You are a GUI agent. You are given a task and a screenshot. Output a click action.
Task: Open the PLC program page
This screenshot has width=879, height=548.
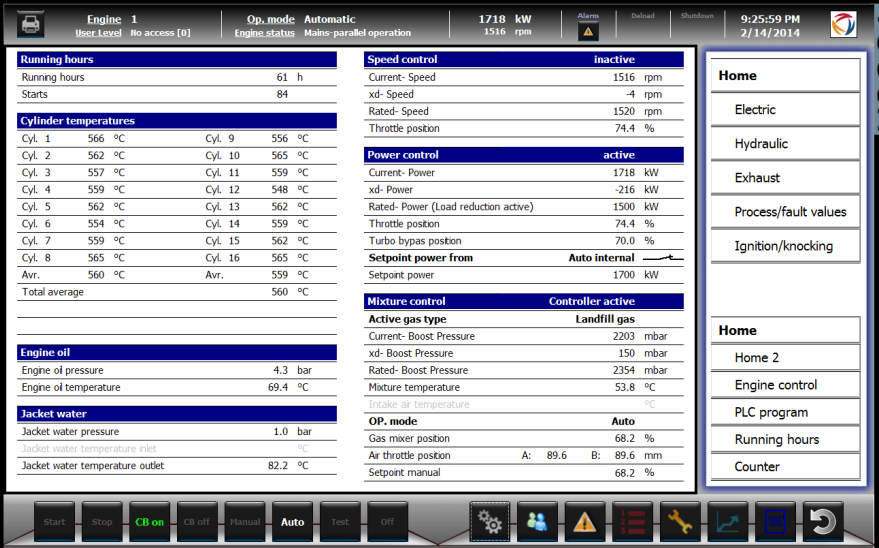tap(785, 412)
